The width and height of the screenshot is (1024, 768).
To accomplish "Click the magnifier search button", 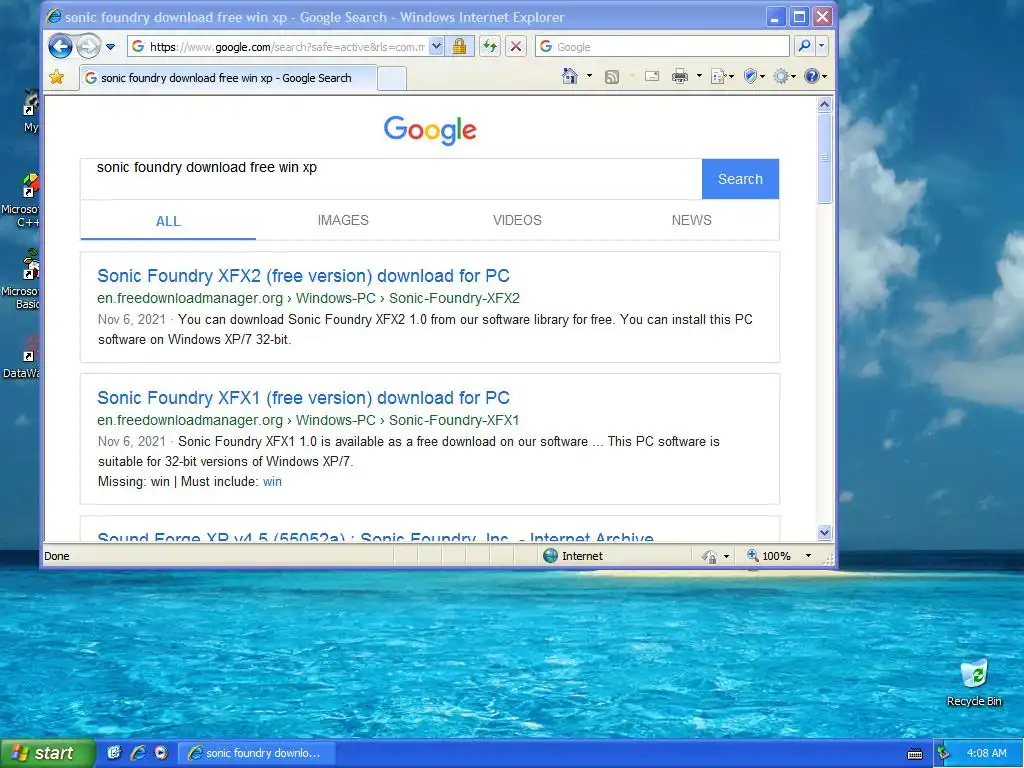I will tap(805, 46).
